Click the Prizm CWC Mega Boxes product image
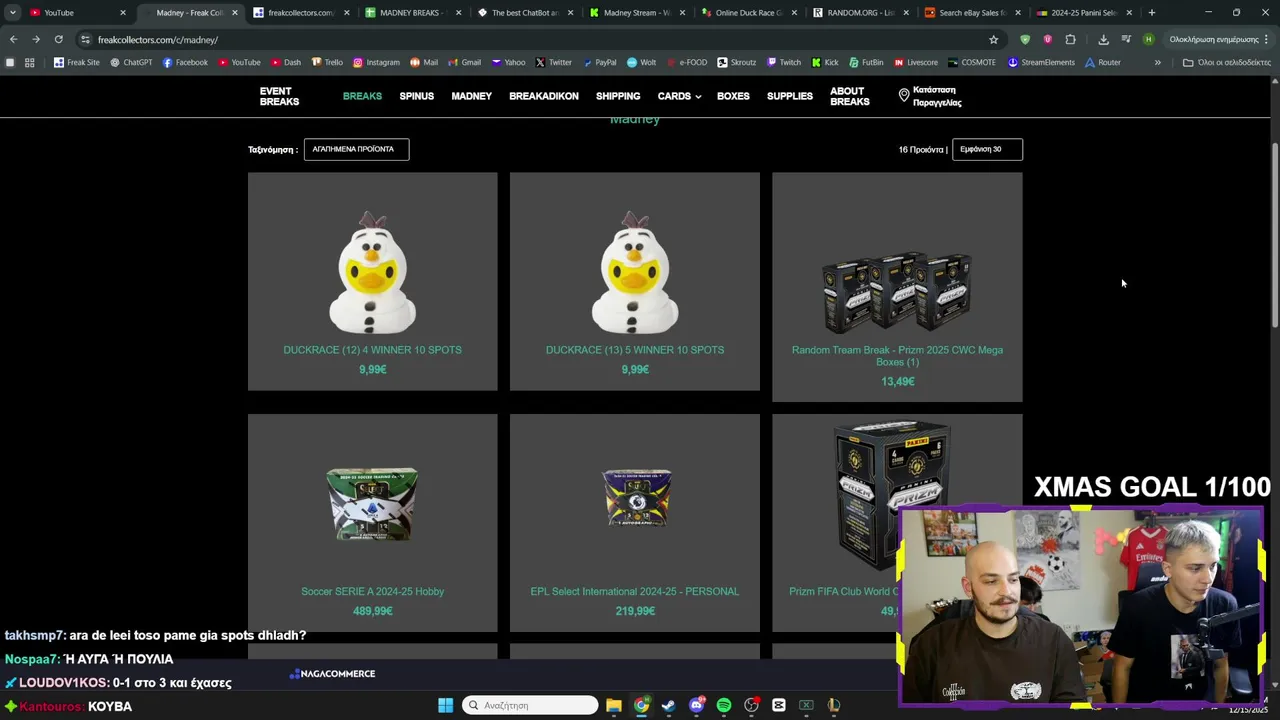1280x720 pixels. tap(897, 290)
